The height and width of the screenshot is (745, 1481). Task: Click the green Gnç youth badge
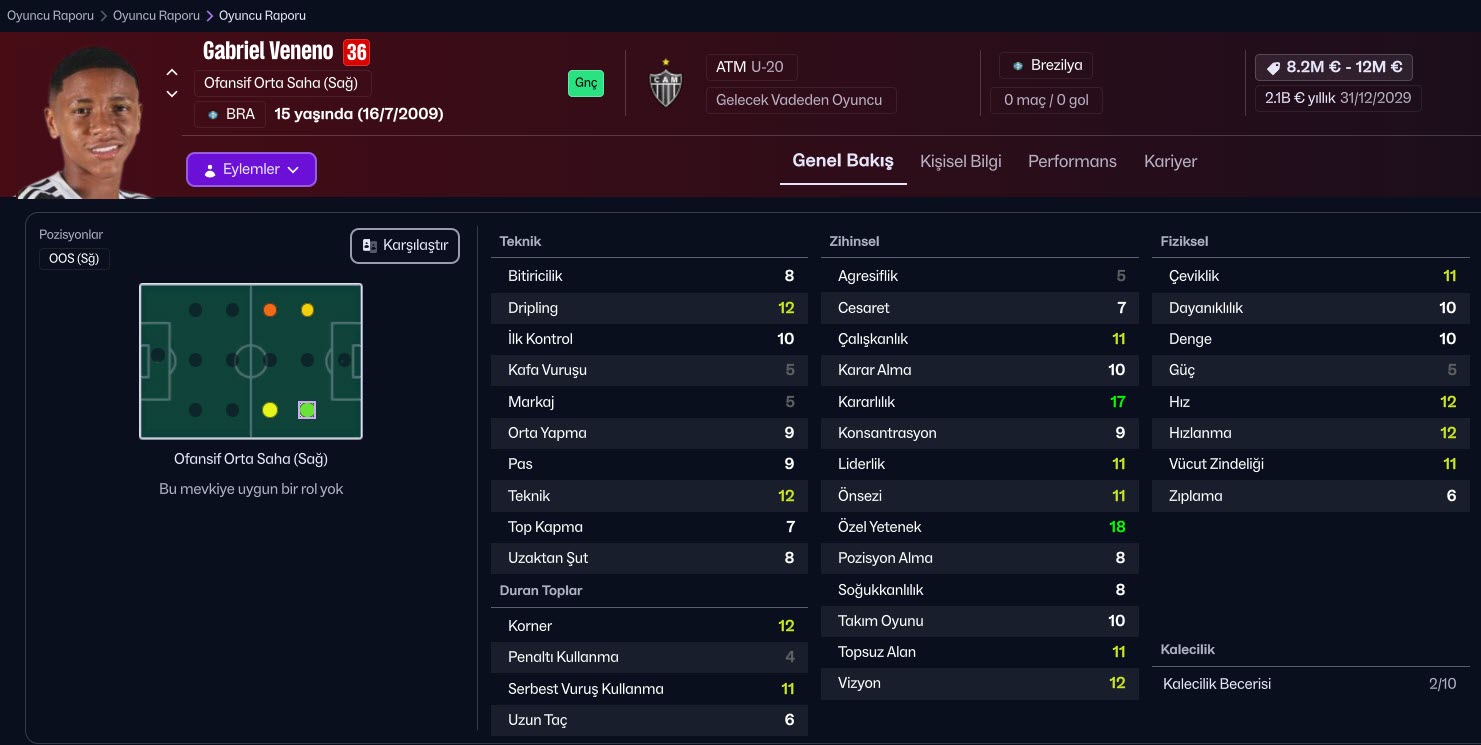(x=586, y=83)
